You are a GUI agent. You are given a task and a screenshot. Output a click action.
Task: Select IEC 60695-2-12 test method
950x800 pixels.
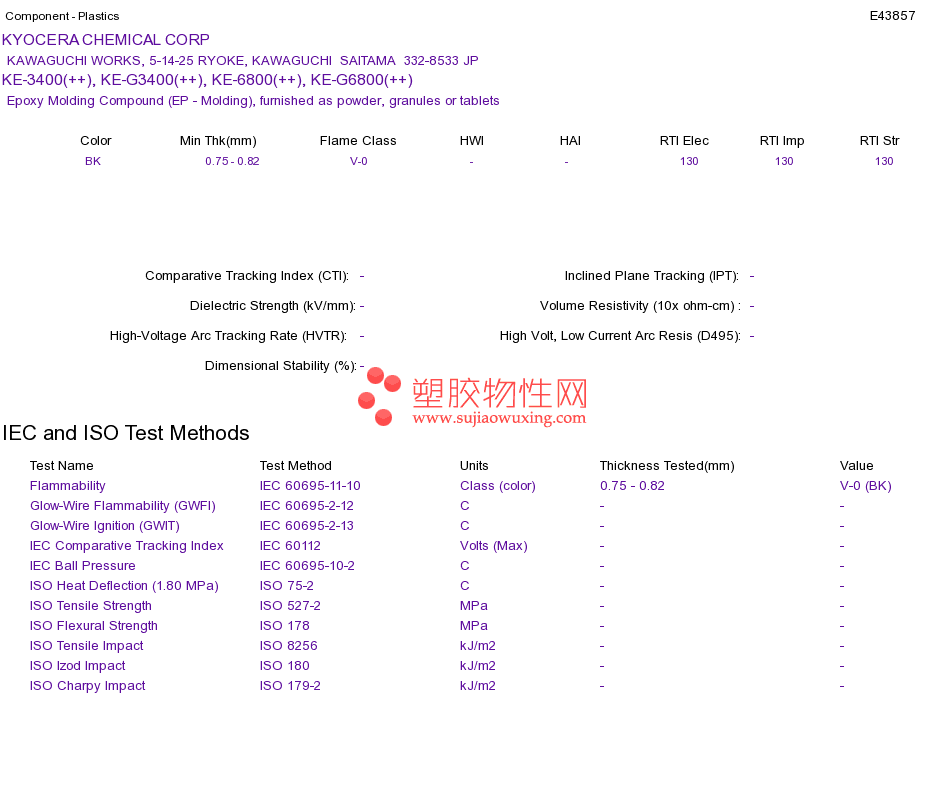(x=307, y=505)
